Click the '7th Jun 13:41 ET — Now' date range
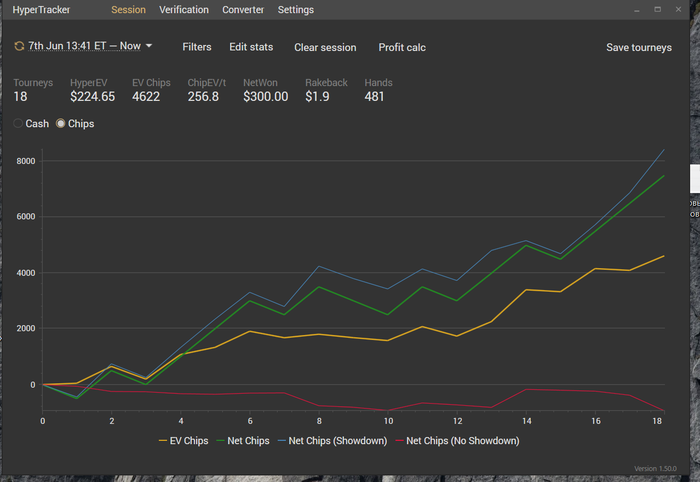Image resolution: width=700 pixels, height=482 pixels. (84, 46)
